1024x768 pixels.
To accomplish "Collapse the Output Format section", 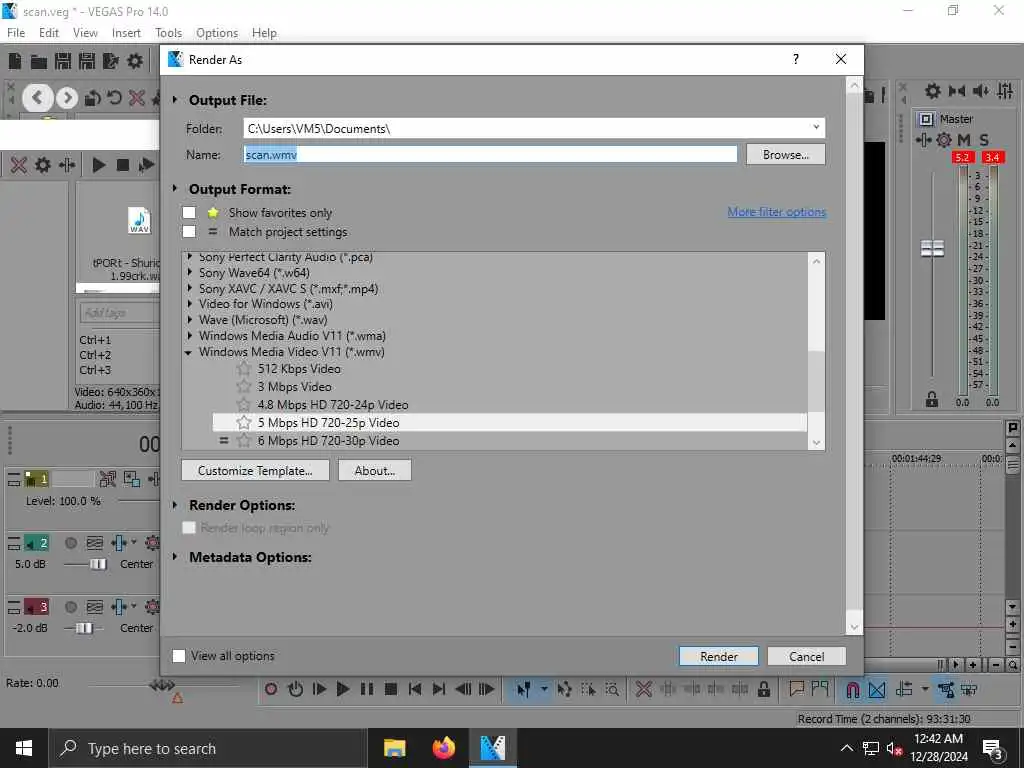I will click(x=174, y=189).
